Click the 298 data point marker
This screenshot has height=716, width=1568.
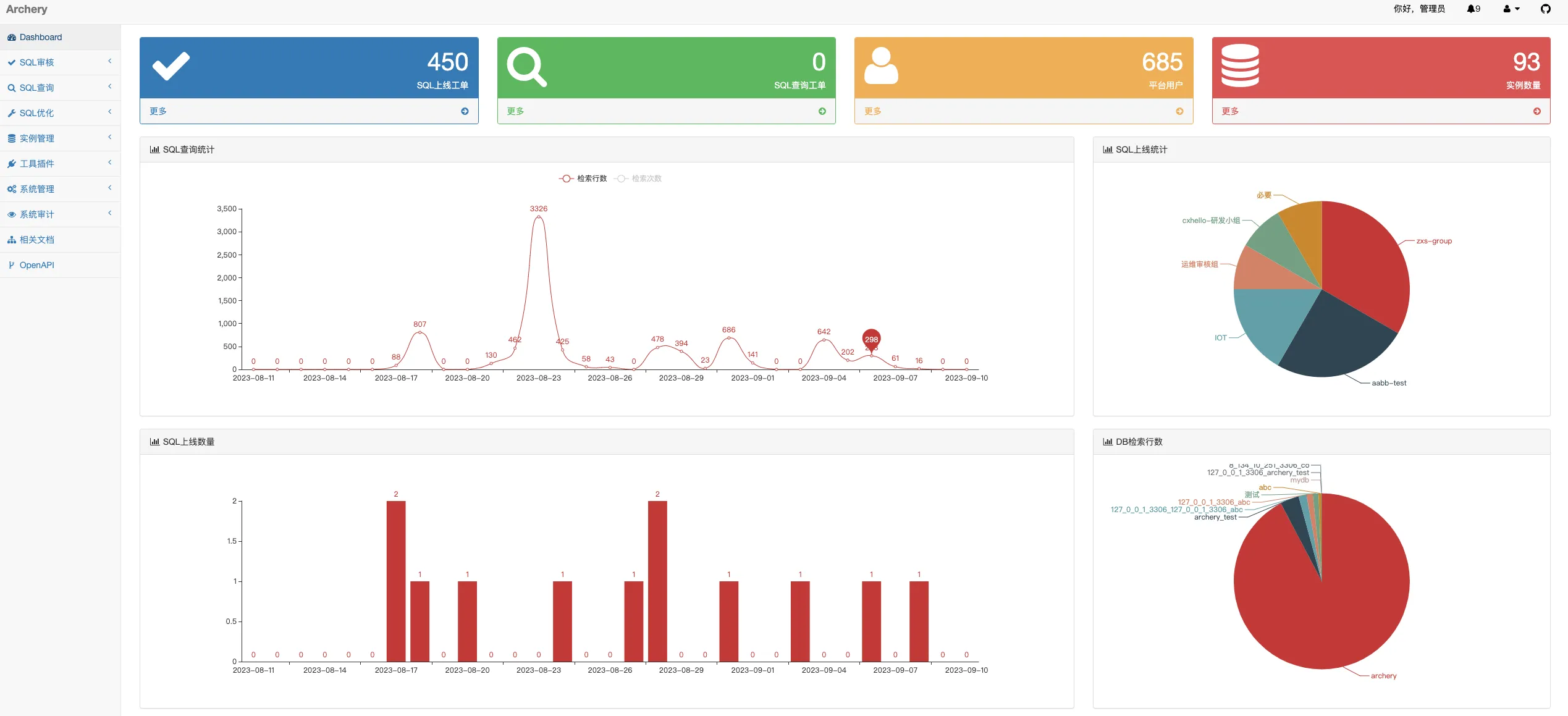[871, 339]
